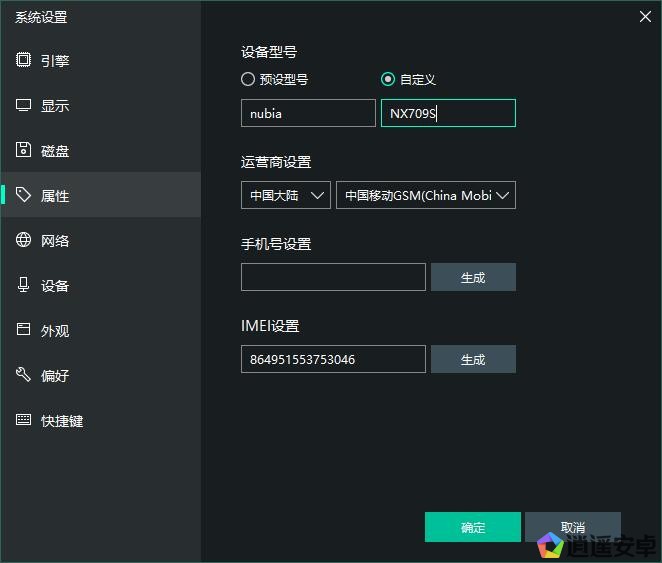Expand the 中国移动GSM carrier dropdown

click(425, 195)
